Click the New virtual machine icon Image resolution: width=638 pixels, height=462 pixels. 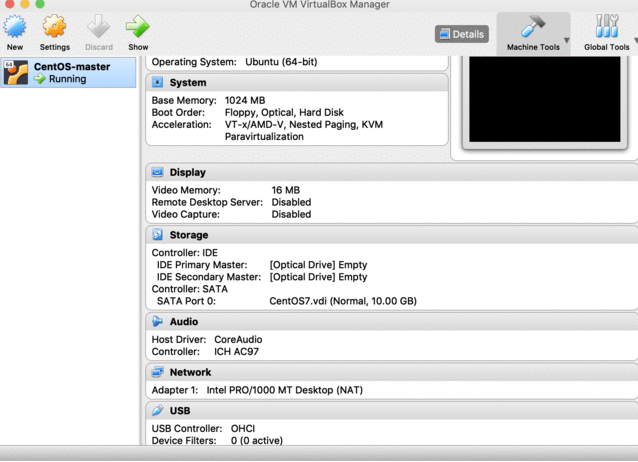tap(15, 27)
